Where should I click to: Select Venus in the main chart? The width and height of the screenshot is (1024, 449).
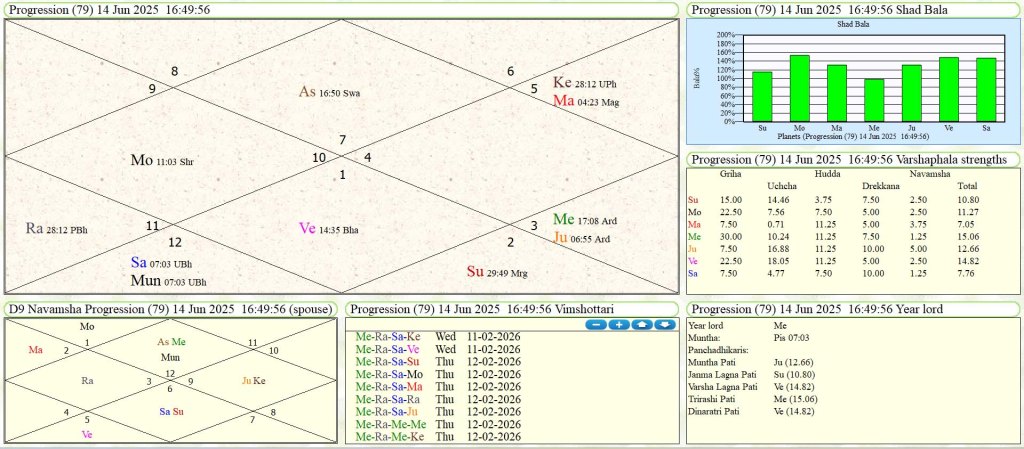(x=328, y=228)
